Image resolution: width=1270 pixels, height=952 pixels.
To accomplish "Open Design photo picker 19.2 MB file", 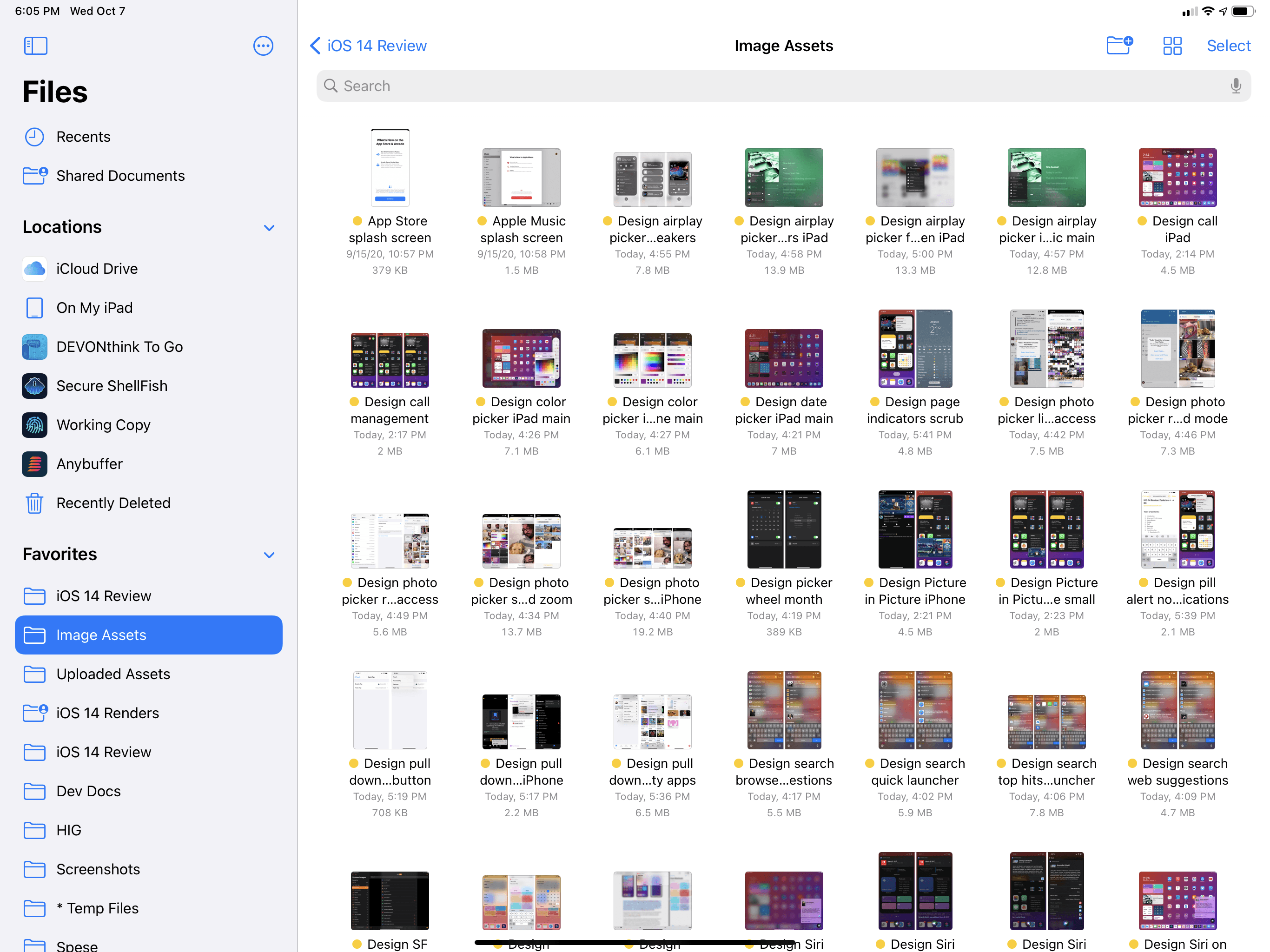I will (x=652, y=548).
